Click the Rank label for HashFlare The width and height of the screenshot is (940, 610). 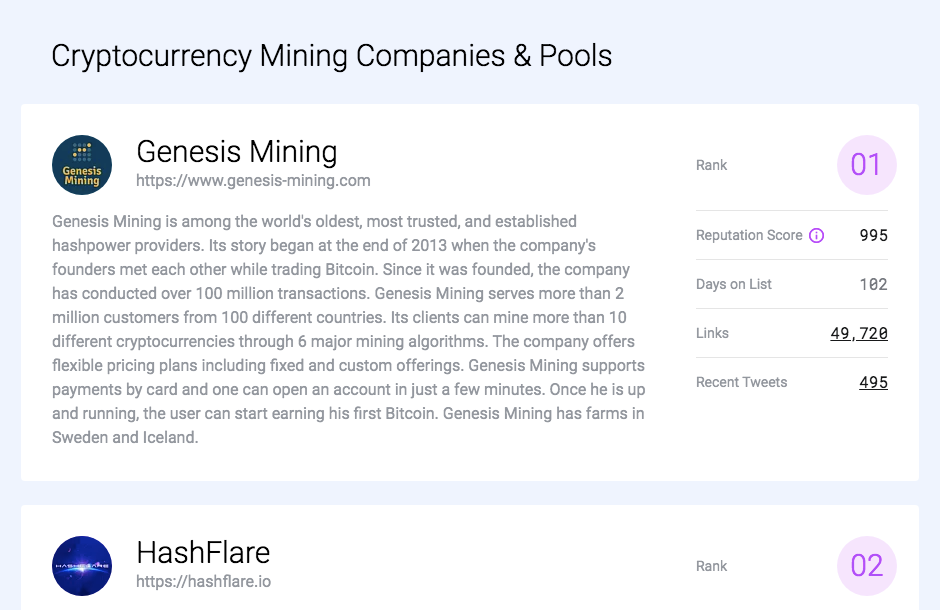point(711,566)
